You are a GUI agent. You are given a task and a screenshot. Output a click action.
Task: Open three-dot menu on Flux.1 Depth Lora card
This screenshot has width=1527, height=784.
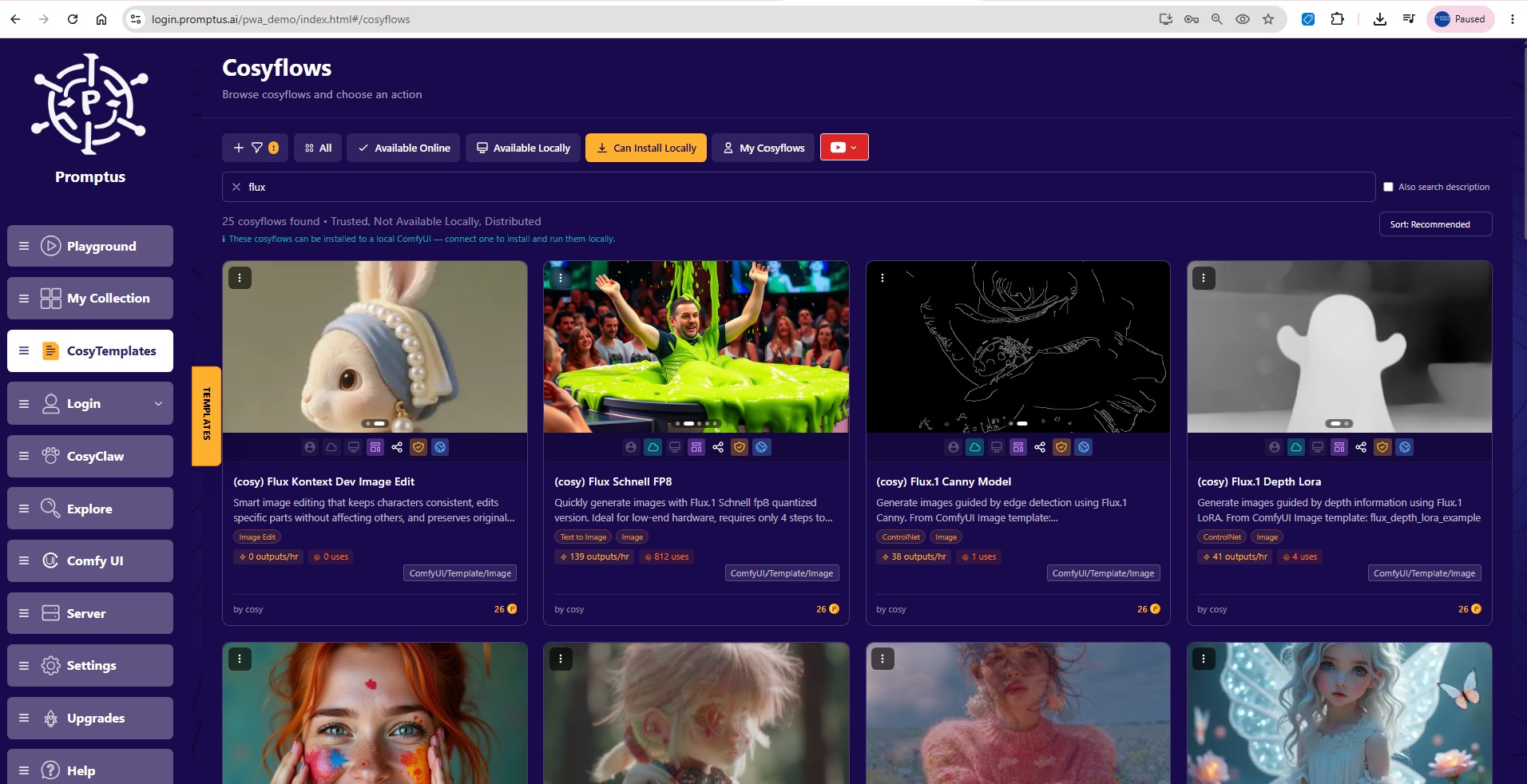[1204, 278]
